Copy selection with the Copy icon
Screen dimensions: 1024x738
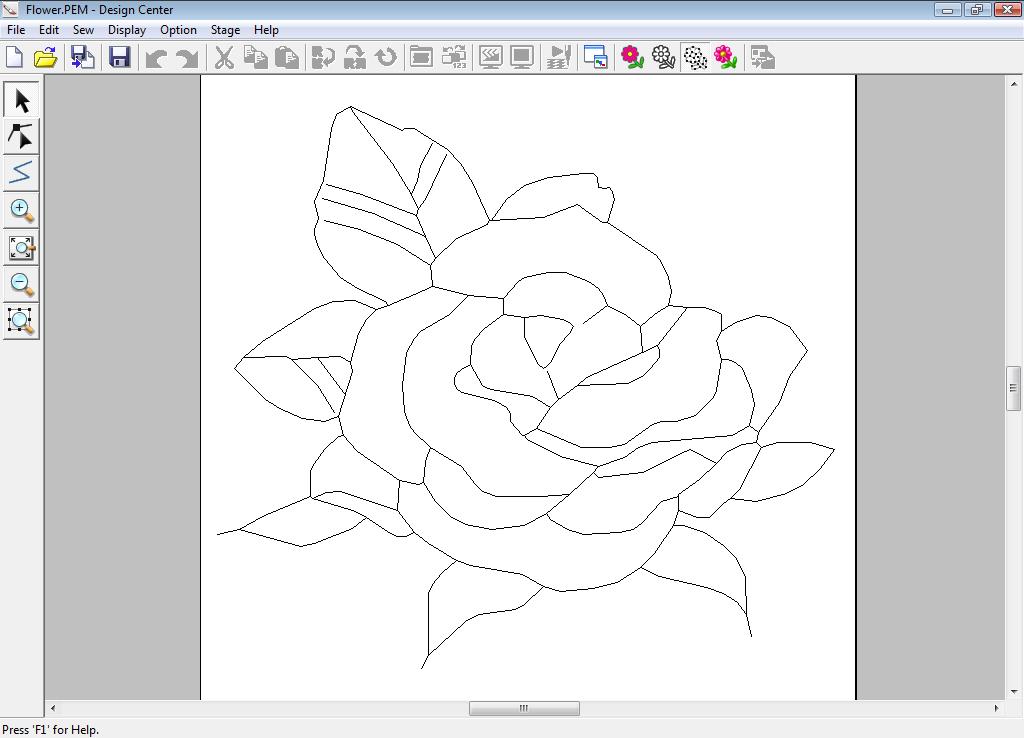[x=255, y=57]
